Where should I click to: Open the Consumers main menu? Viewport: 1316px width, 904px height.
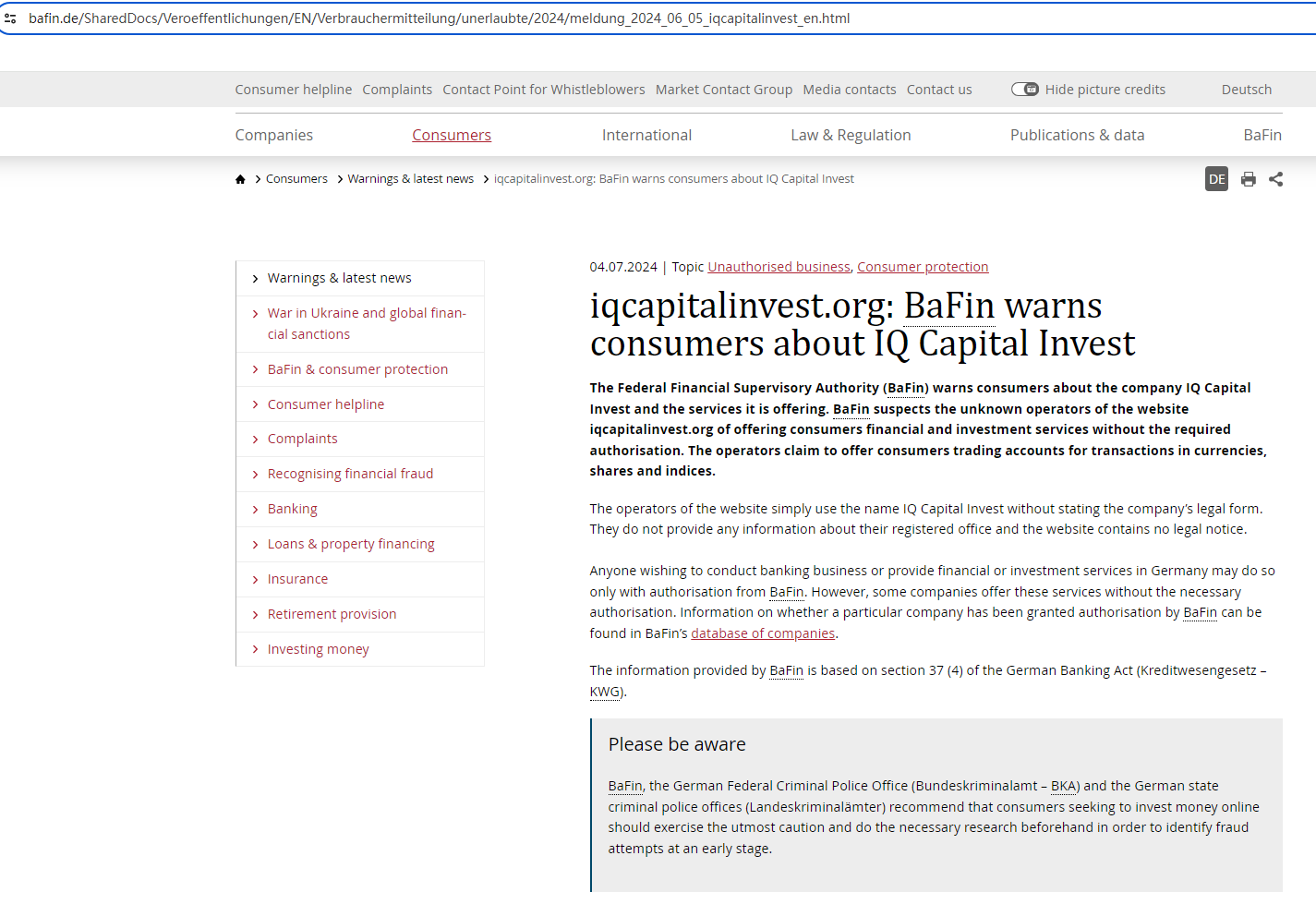[x=452, y=135]
